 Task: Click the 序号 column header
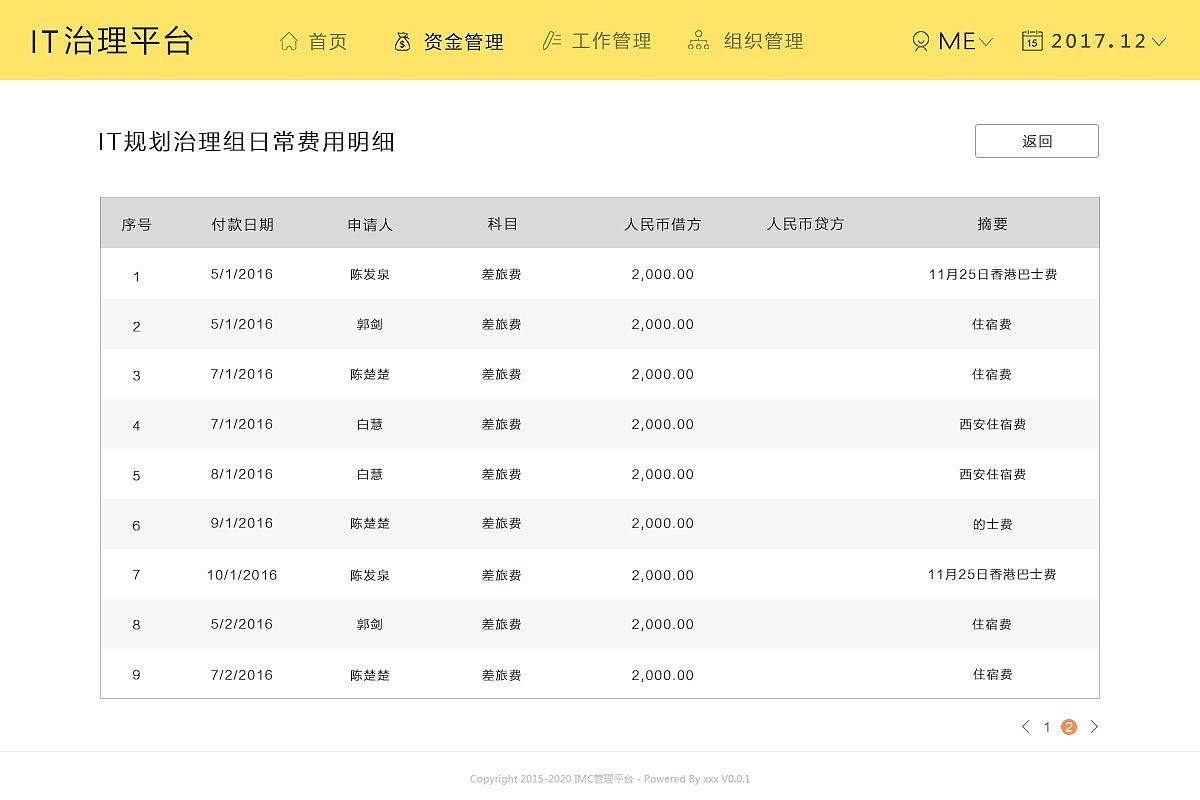tap(137, 225)
